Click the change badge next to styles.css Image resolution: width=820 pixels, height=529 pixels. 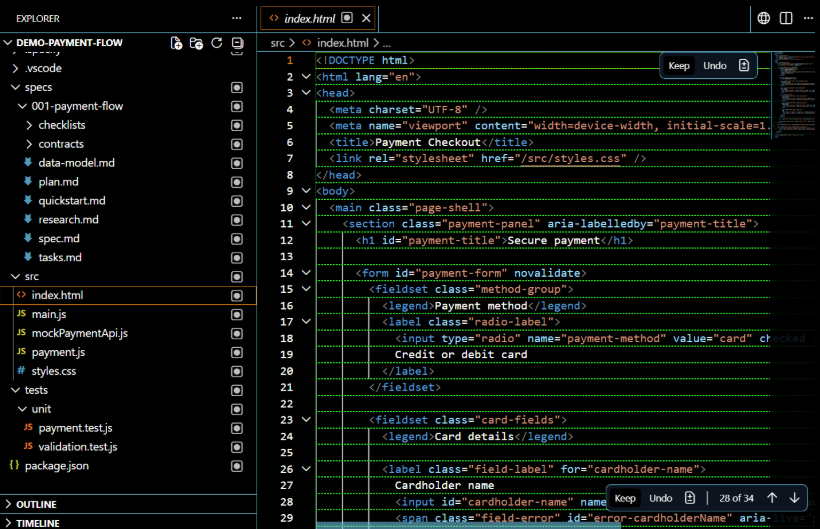(237, 371)
